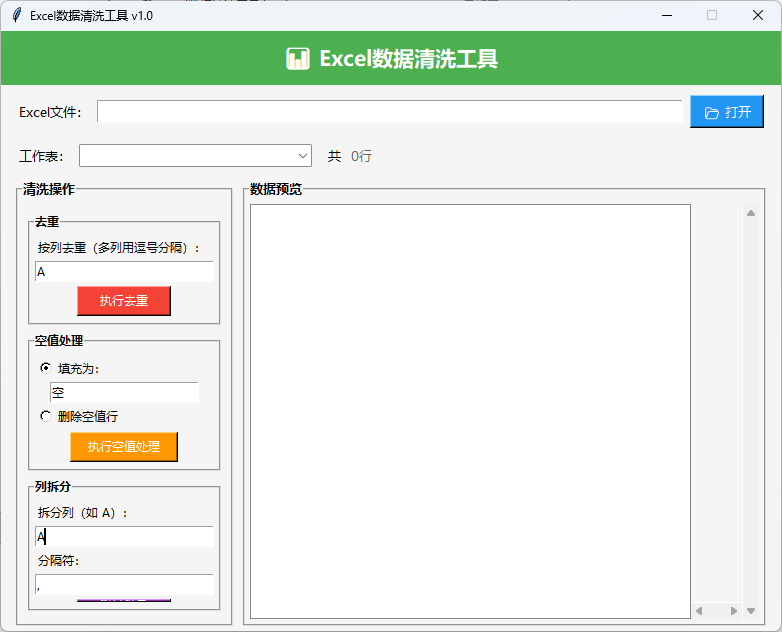Click the 拆分列 column input field
This screenshot has width=782, height=632.
(x=124, y=537)
